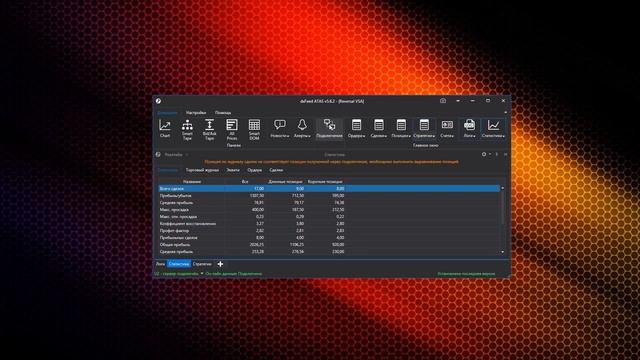Add a new bottom tab with plus icon
This screenshot has height=360, width=640.
point(220,264)
